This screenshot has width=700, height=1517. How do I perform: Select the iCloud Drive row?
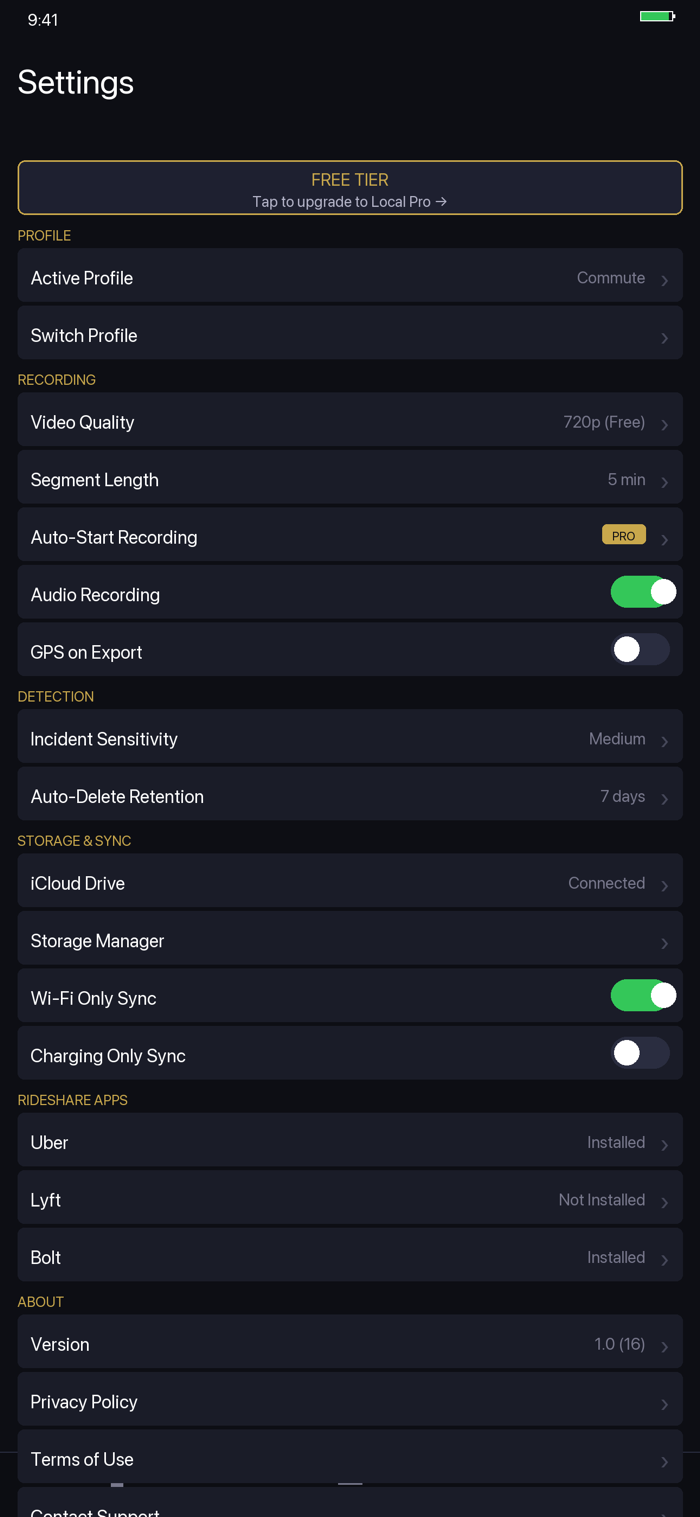pyautogui.click(x=350, y=883)
